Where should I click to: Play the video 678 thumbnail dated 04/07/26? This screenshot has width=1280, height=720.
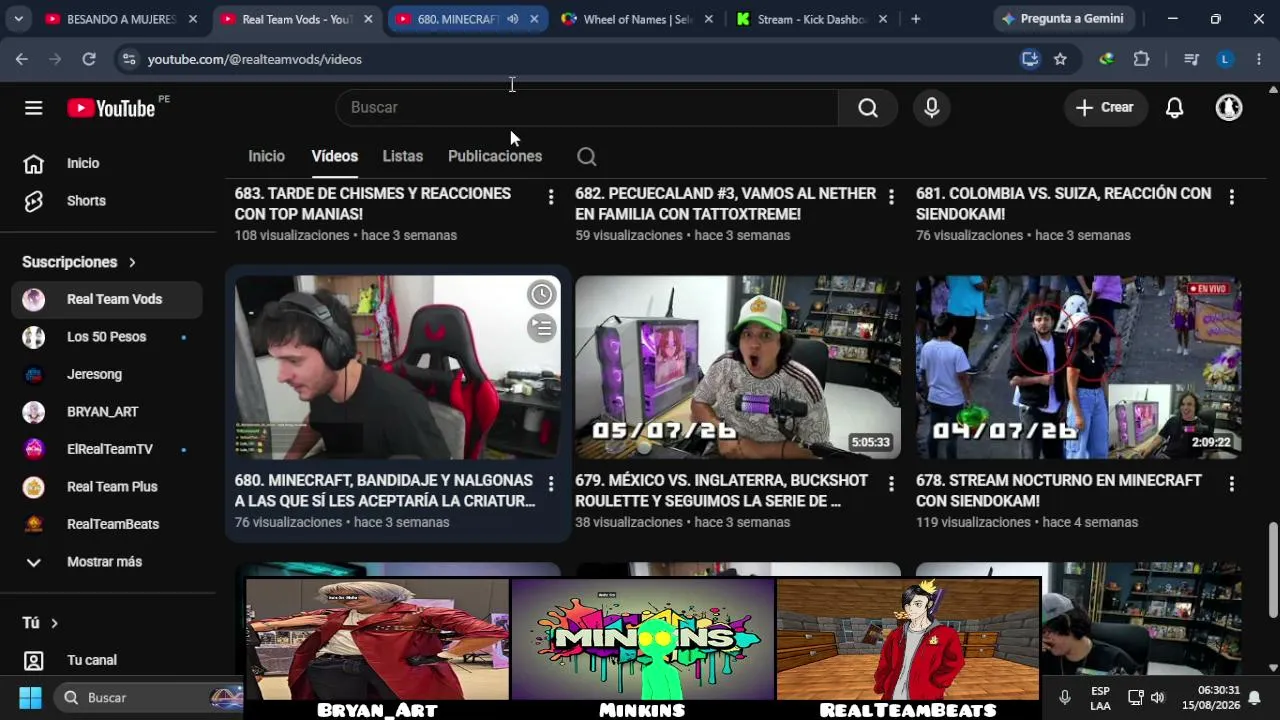tap(1079, 368)
